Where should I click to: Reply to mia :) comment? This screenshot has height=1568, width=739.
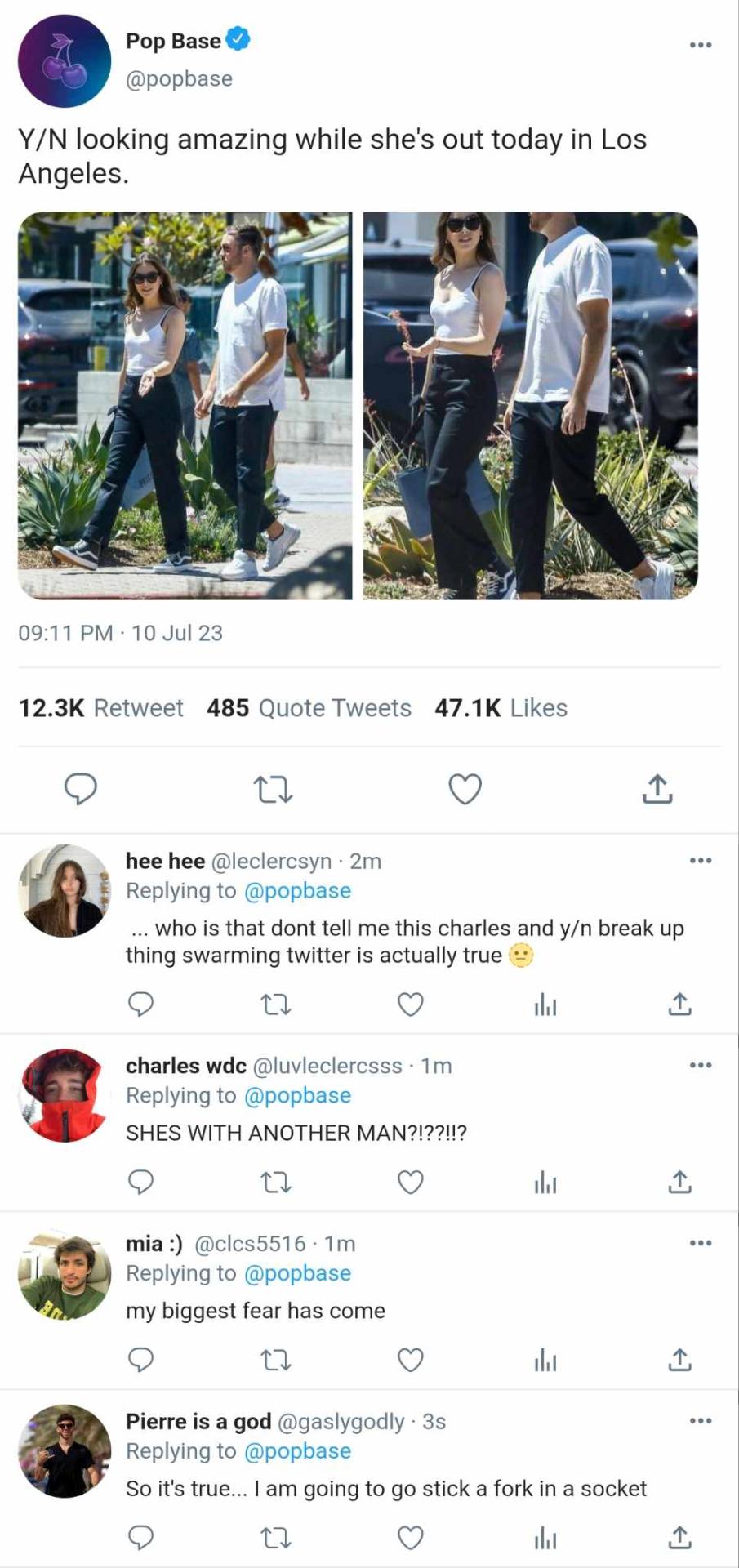coord(141,1360)
